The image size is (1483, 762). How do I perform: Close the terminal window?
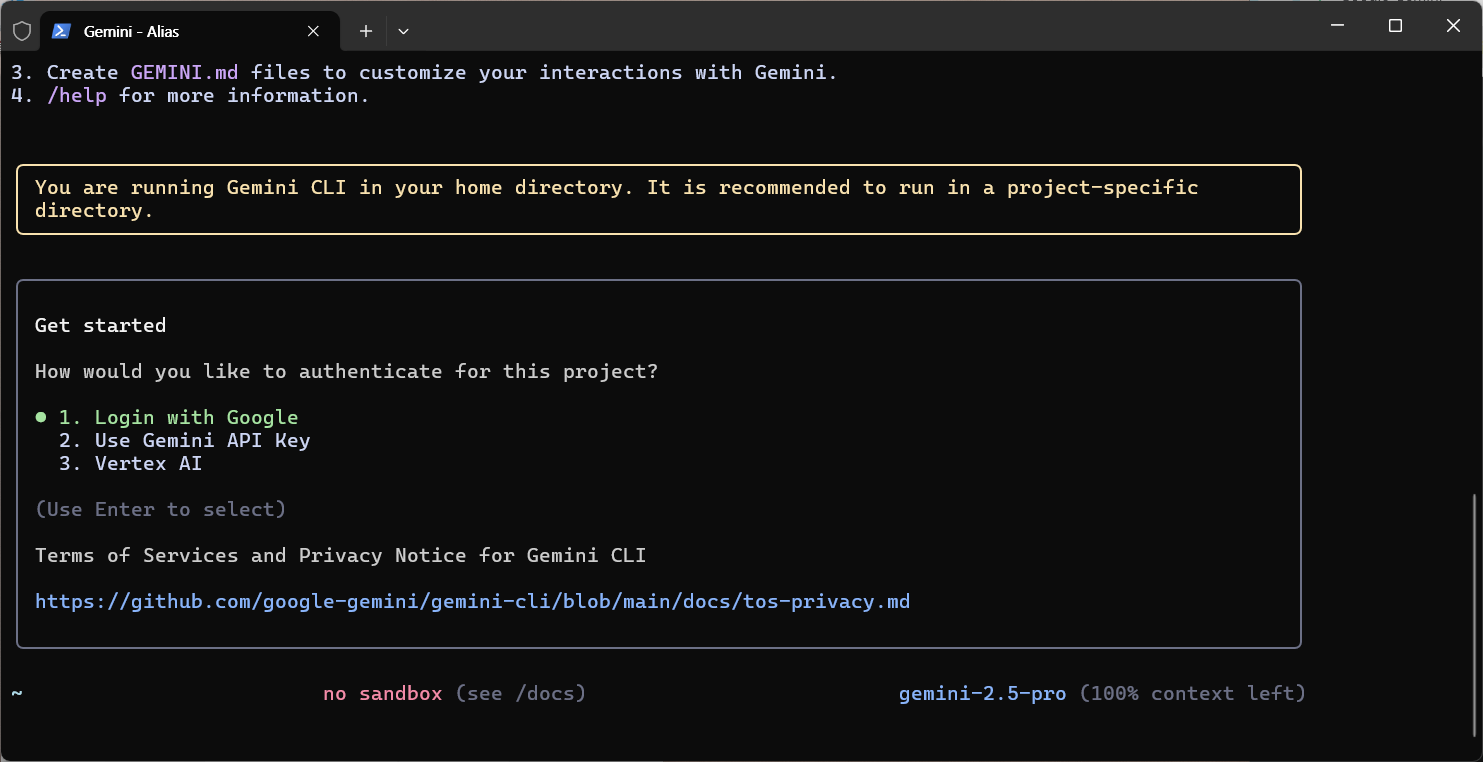pyautogui.click(x=1453, y=26)
